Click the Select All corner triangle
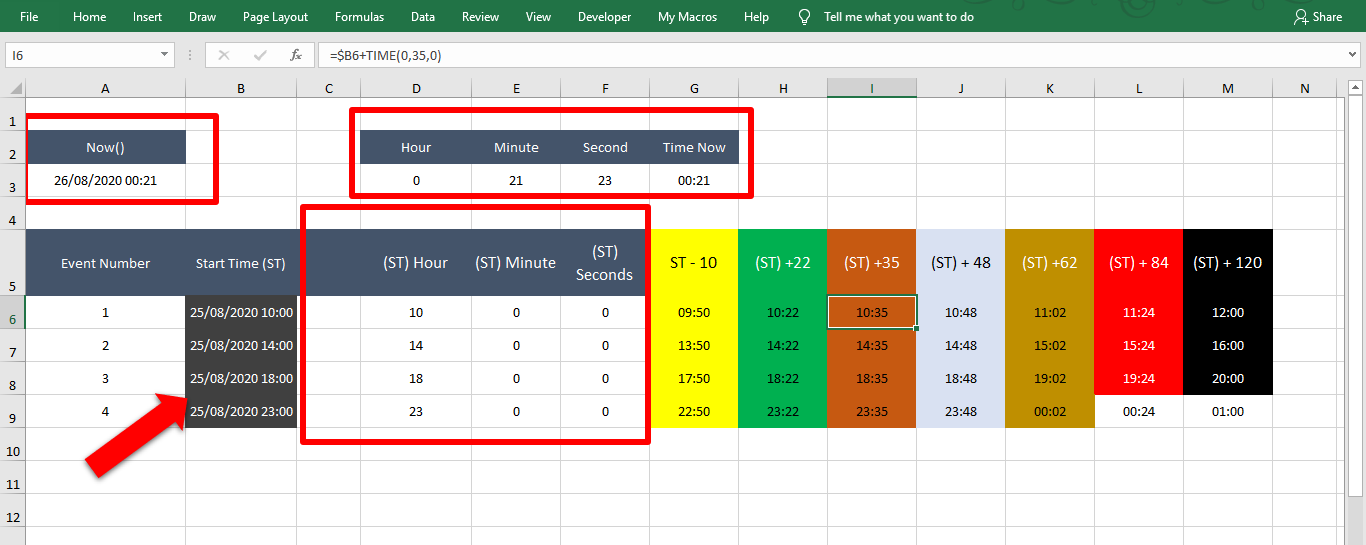The height and width of the screenshot is (545, 1366). click(x=13, y=88)
